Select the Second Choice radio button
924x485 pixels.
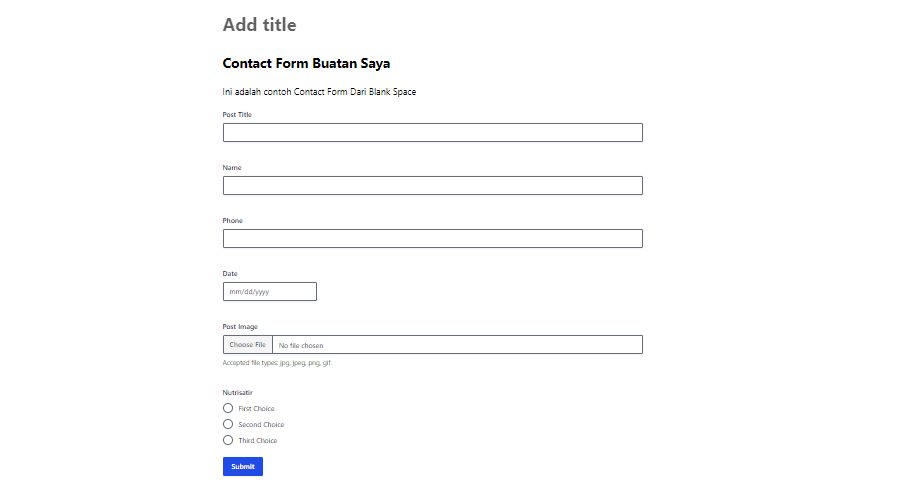point(228,424)
